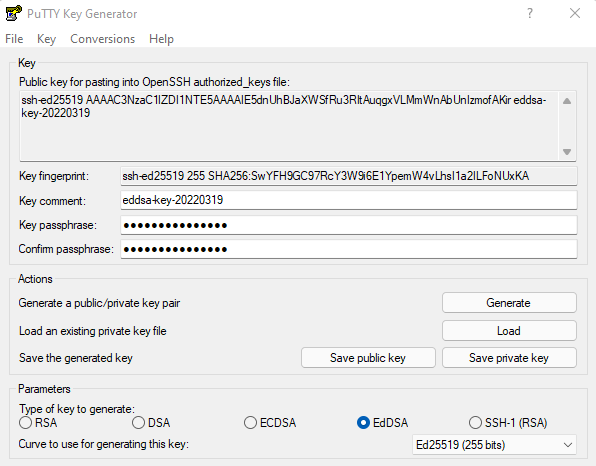The height and width of the screenshot is (466, 596).
Task: Open the Help menu
Action: 161,39
